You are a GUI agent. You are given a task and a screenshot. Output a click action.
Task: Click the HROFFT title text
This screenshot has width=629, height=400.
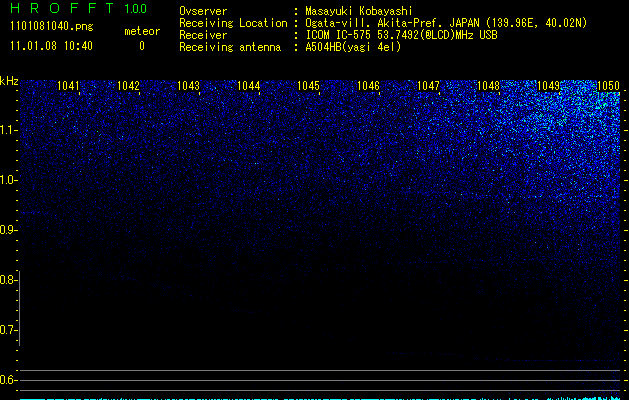(x=63, y=8)
